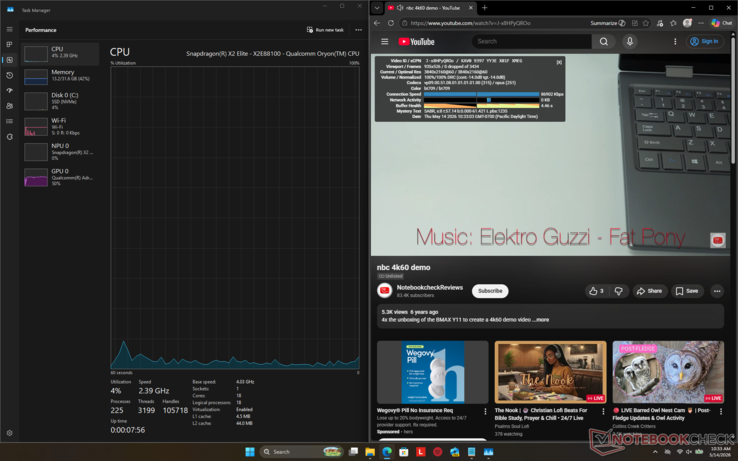Click the YouTube search magnifier button
Image resolution: width=738 pixels, height=461 pixels.
[x=603, y=41]
